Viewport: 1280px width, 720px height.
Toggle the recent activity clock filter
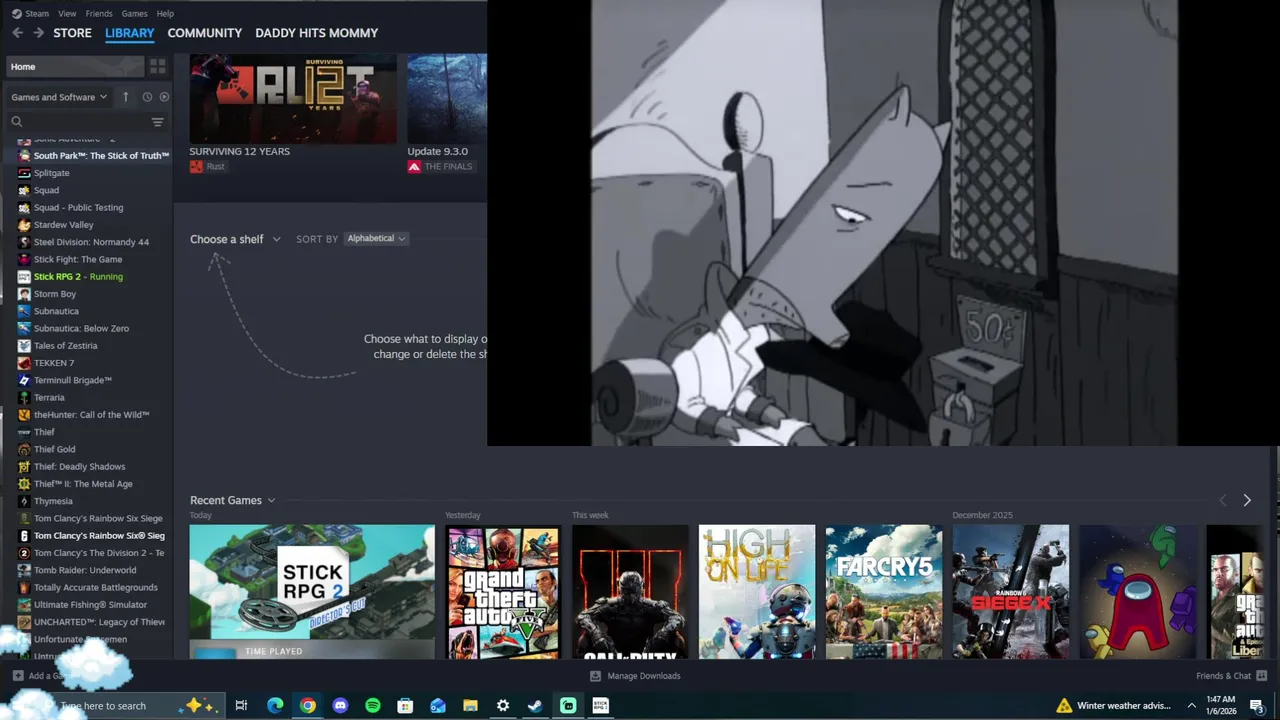coord(147,97)
